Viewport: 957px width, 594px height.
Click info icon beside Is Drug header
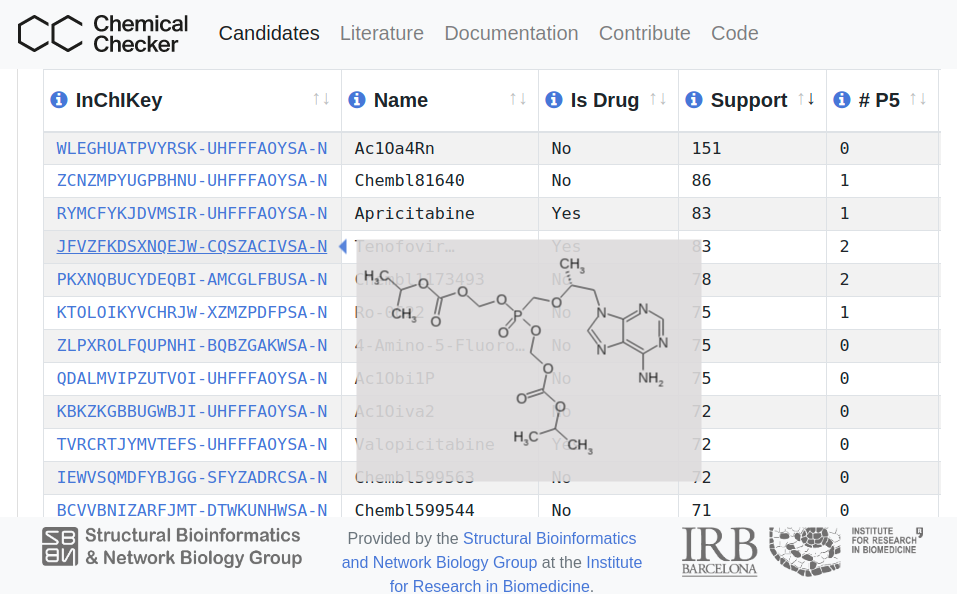pos(554,100)
